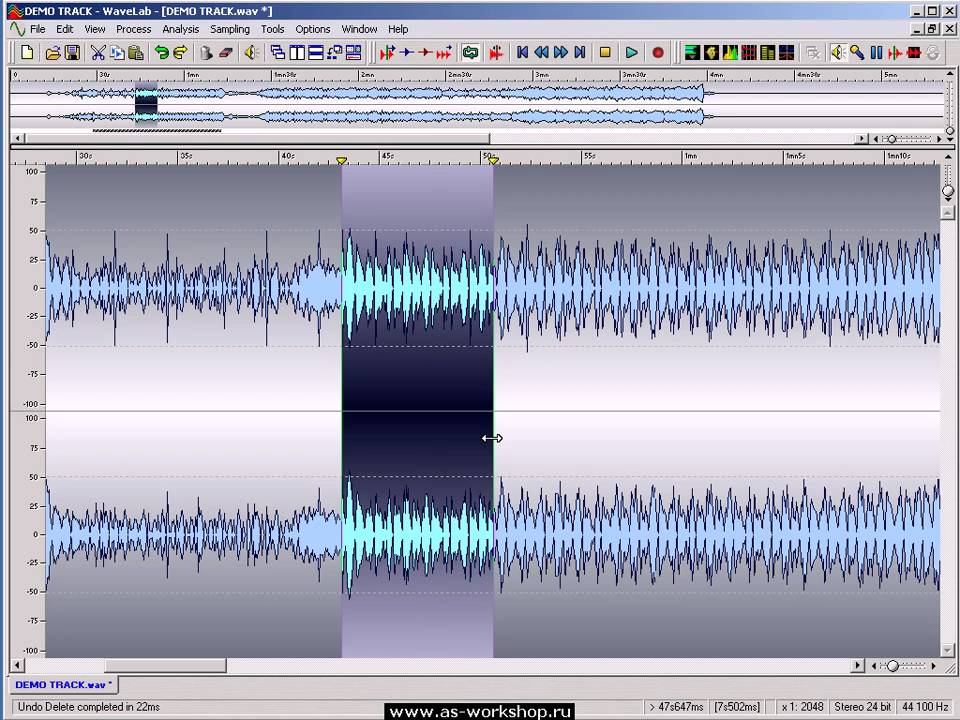The height and width of the screenshot is (720, 960).
Task: Jump to start with the skip-back button
Action: coord(522,53)
